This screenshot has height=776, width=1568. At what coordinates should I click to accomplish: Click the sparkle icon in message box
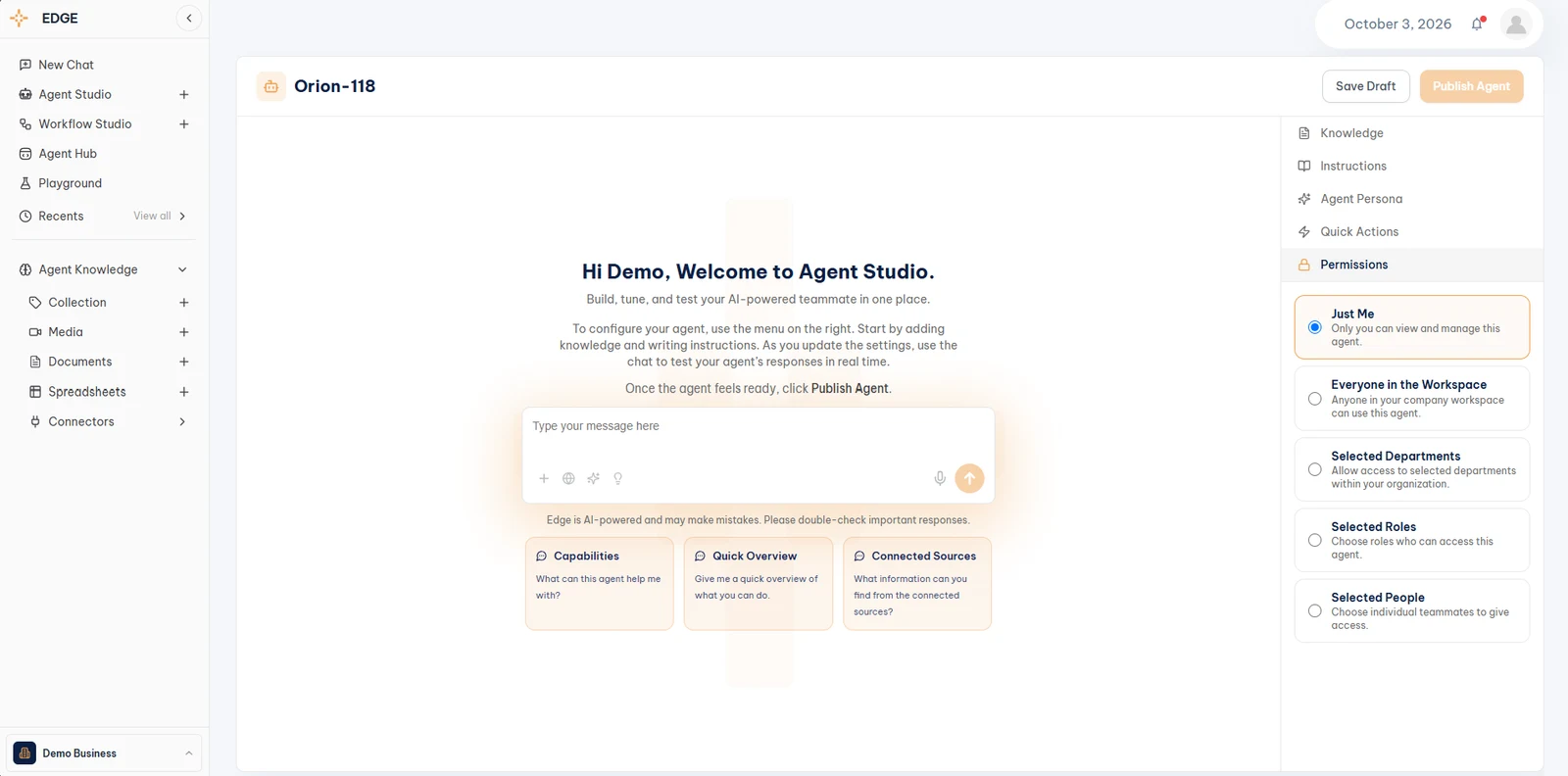point(593,479)
